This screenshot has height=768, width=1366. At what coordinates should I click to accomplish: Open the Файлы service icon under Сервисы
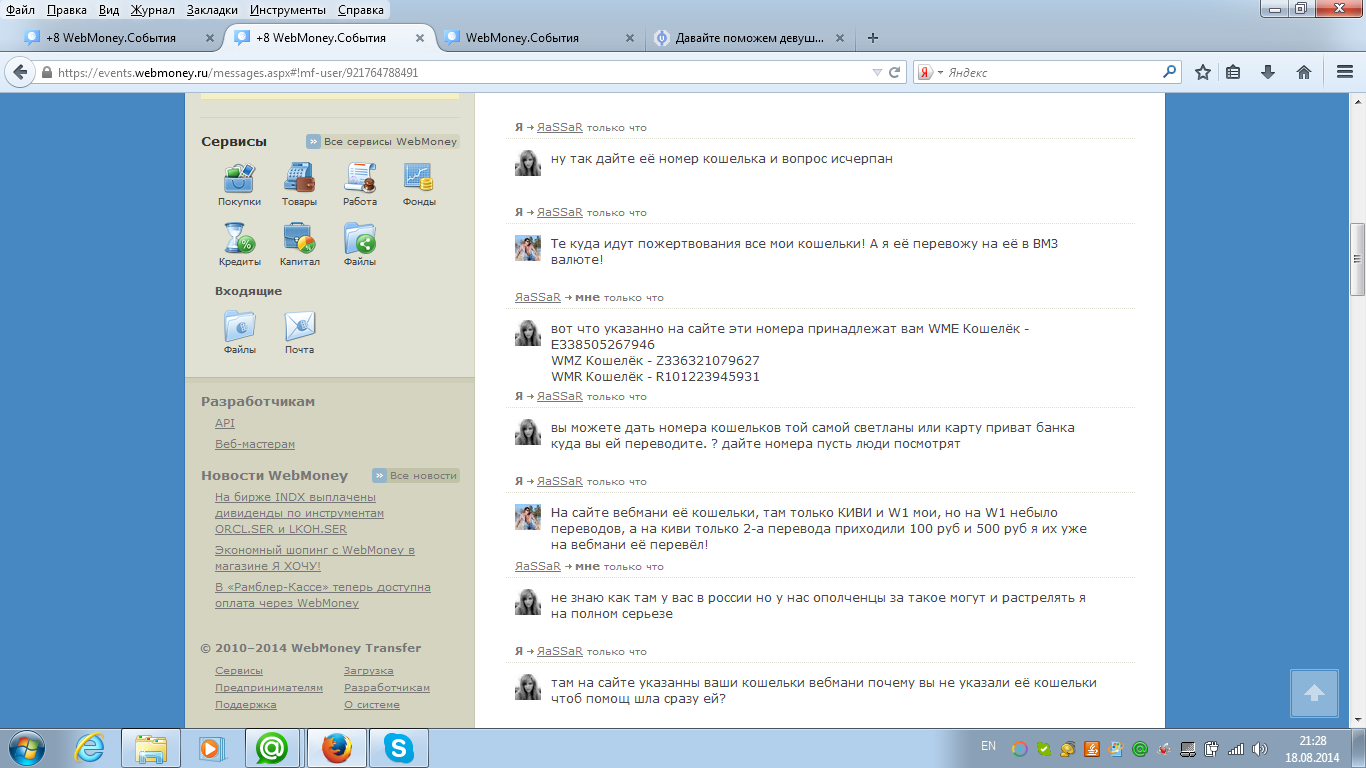360,238
